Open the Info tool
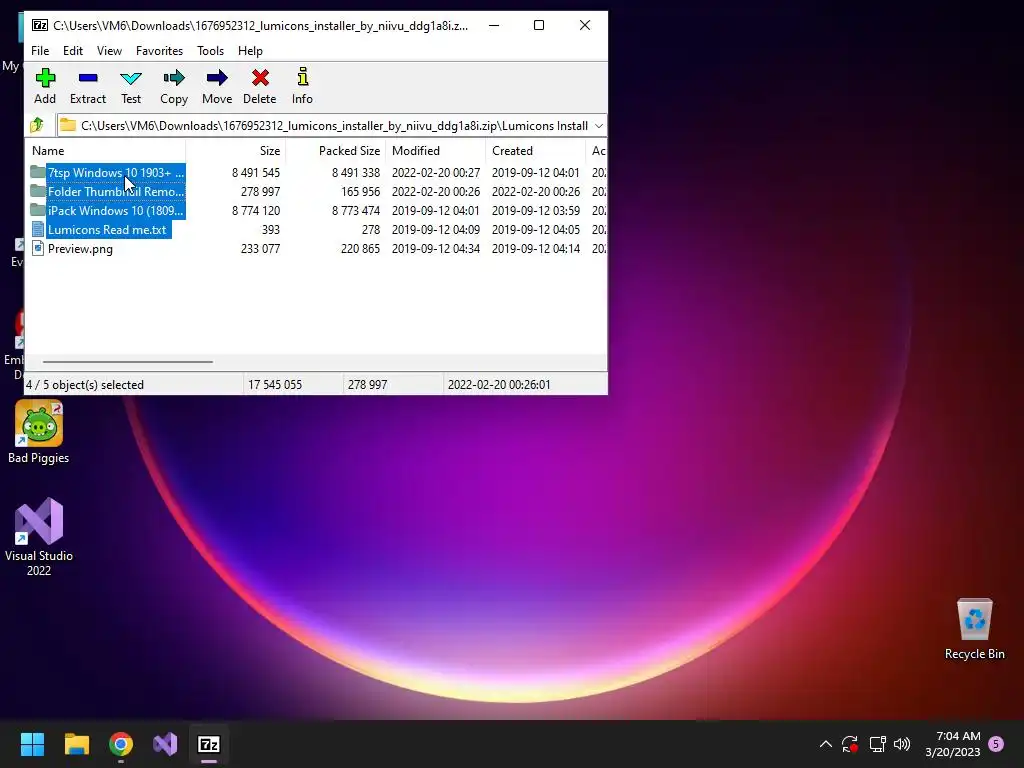 coord(302,77)
